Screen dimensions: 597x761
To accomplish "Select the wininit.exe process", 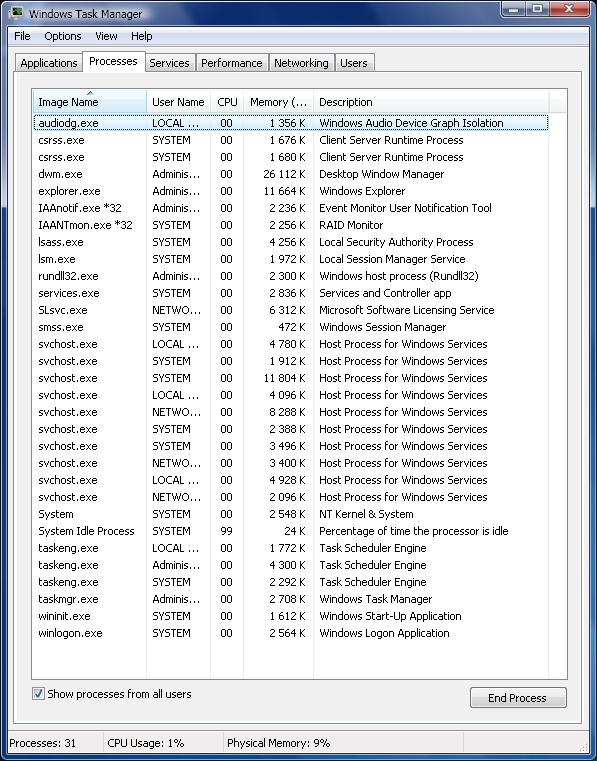I will coord(291,615).
